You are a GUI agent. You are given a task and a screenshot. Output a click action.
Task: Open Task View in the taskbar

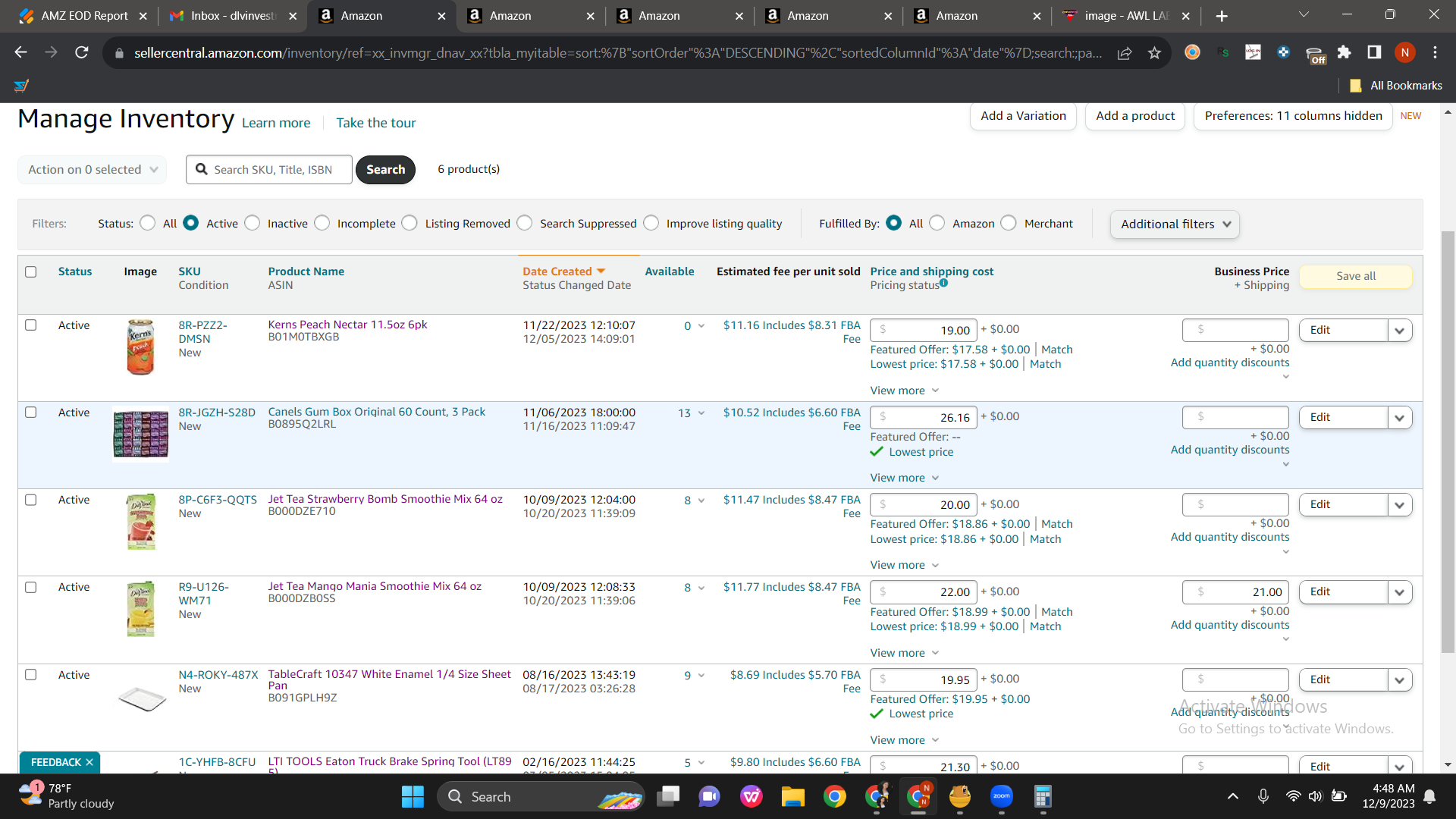pos(668,797)
